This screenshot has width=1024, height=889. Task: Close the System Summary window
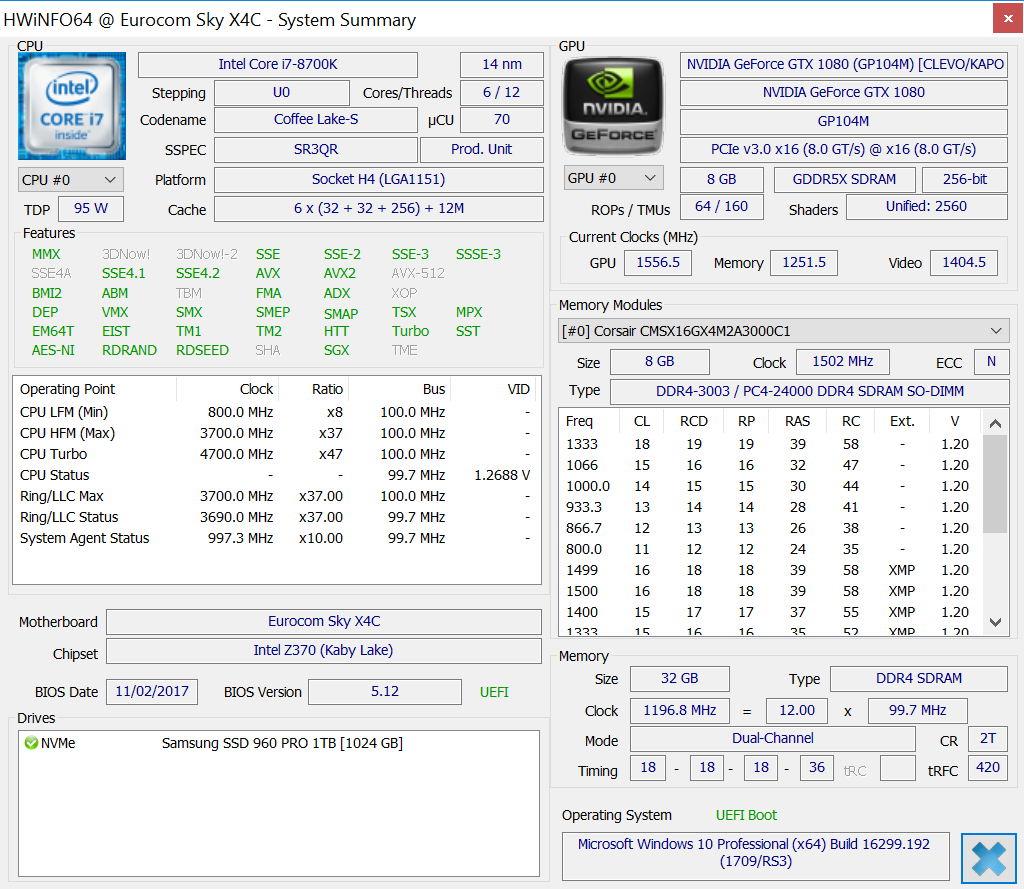(x=1008, y=18)
